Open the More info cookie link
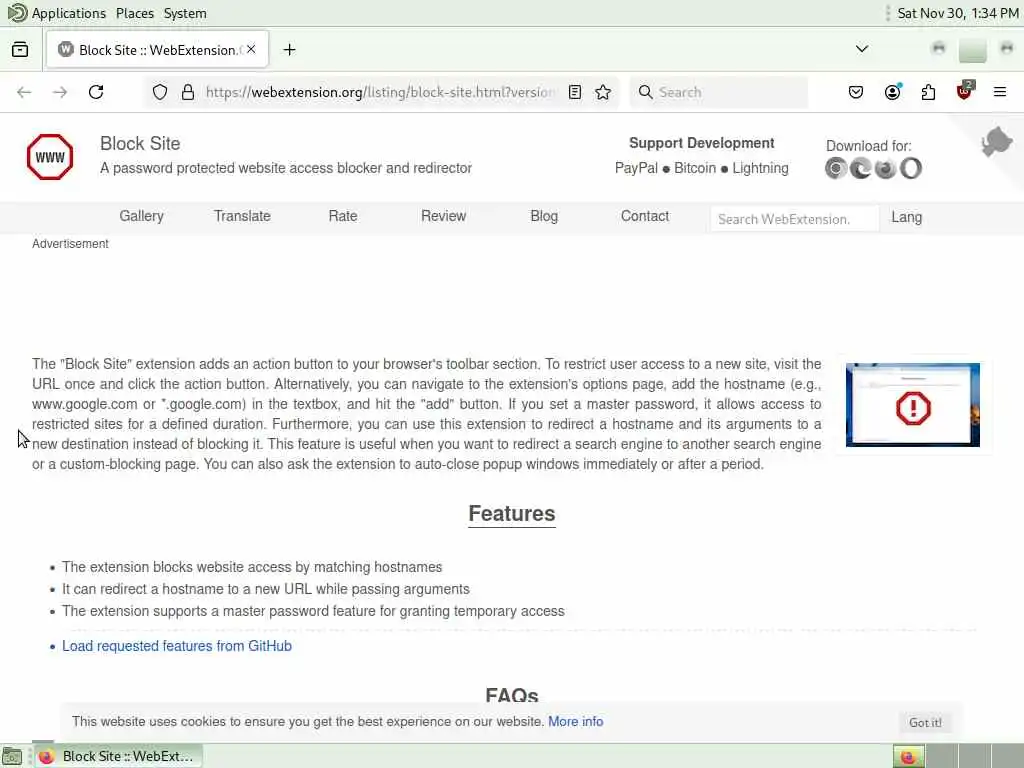This screenshot has width=1024, height=768. 575,722
